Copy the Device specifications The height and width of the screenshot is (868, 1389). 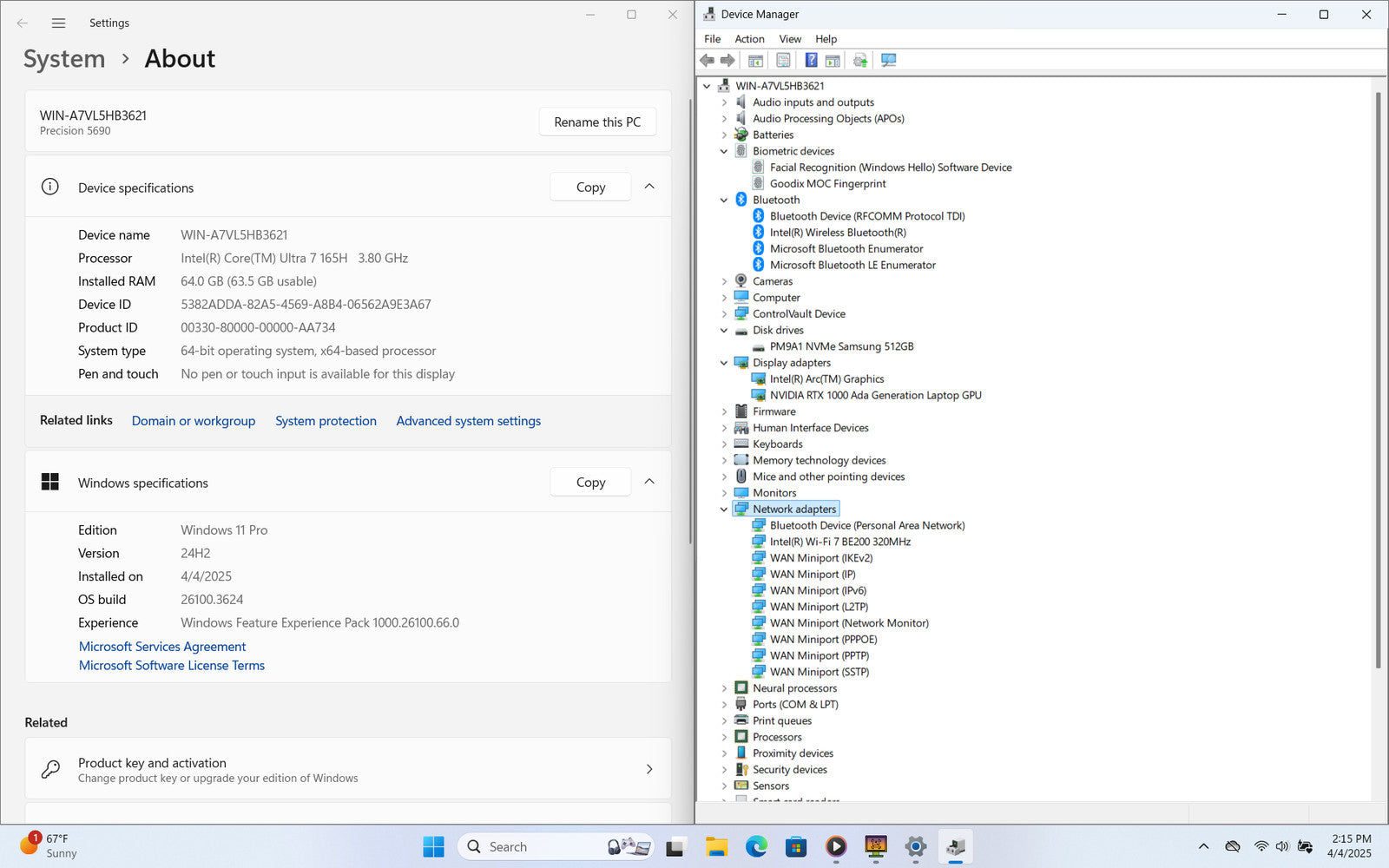pos(590,187)
